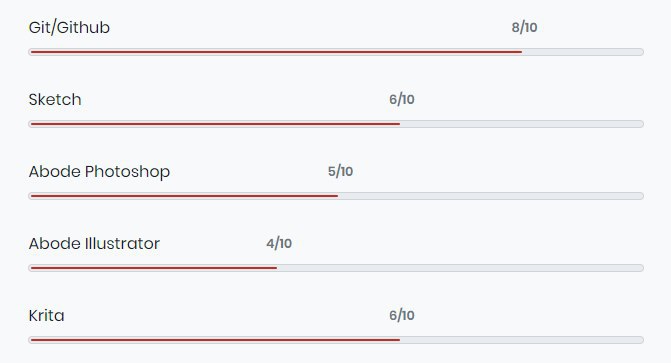The width and height of the screenshot is (671, 363).
Task: Click the Git/Github skill label
Action: click(x=69, y=27)
